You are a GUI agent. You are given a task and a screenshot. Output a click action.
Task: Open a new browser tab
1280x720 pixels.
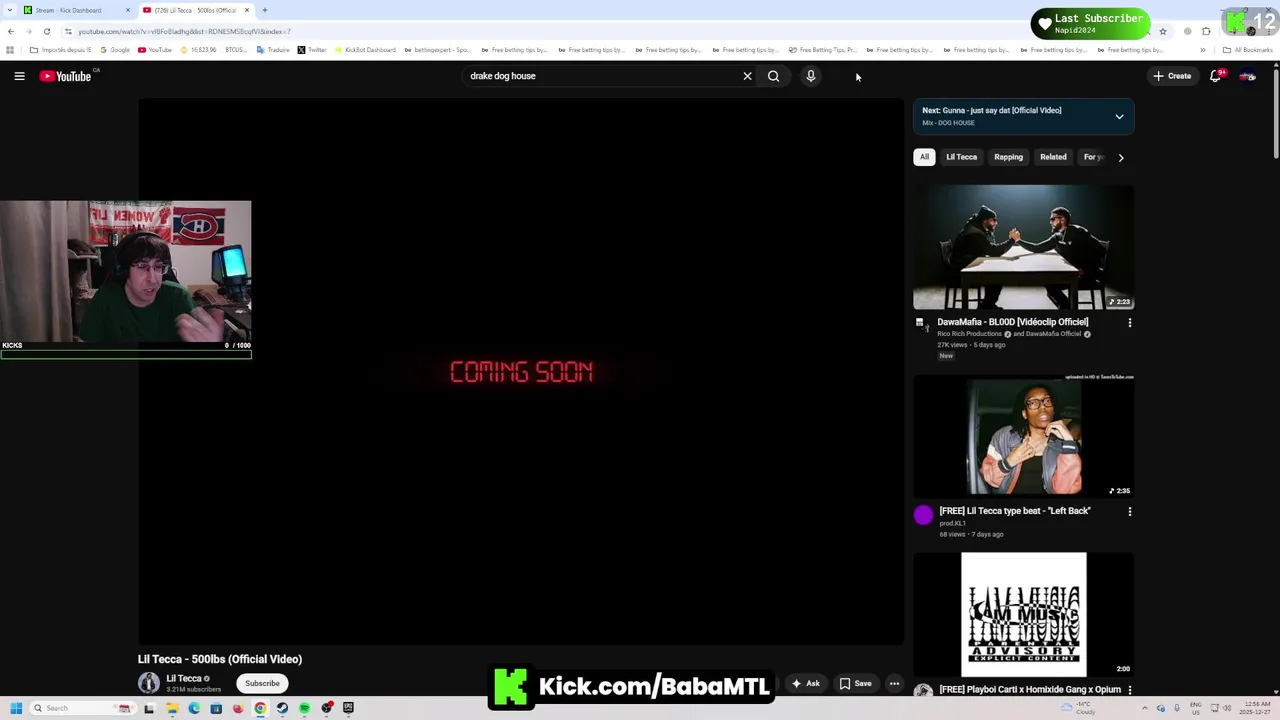(x=264, y=10)
